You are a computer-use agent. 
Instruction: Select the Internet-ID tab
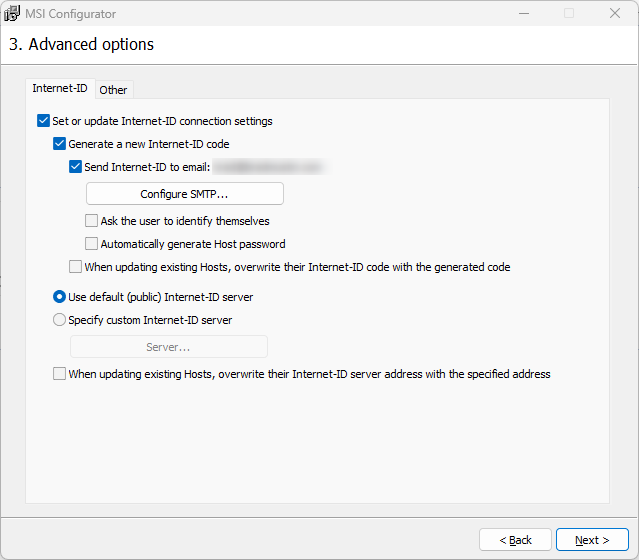(x=60, y=89)
